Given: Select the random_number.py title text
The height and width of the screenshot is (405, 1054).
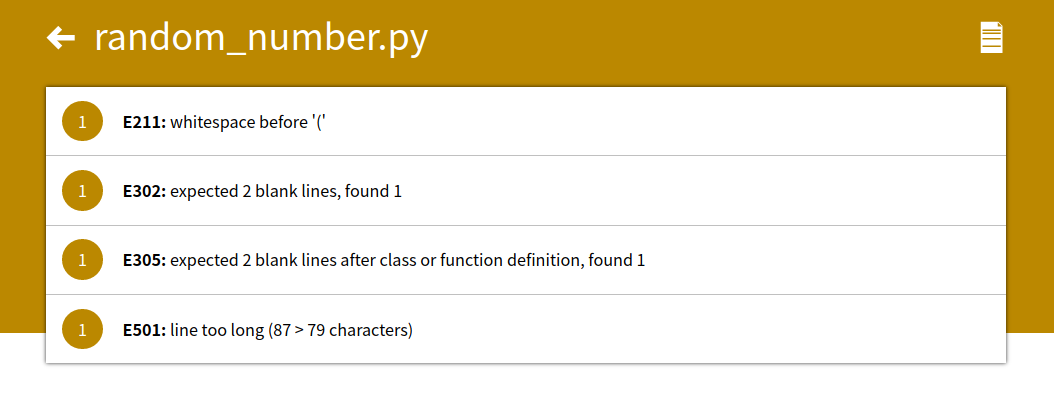Looking at the screenshot, I should [x=261, y=39].
